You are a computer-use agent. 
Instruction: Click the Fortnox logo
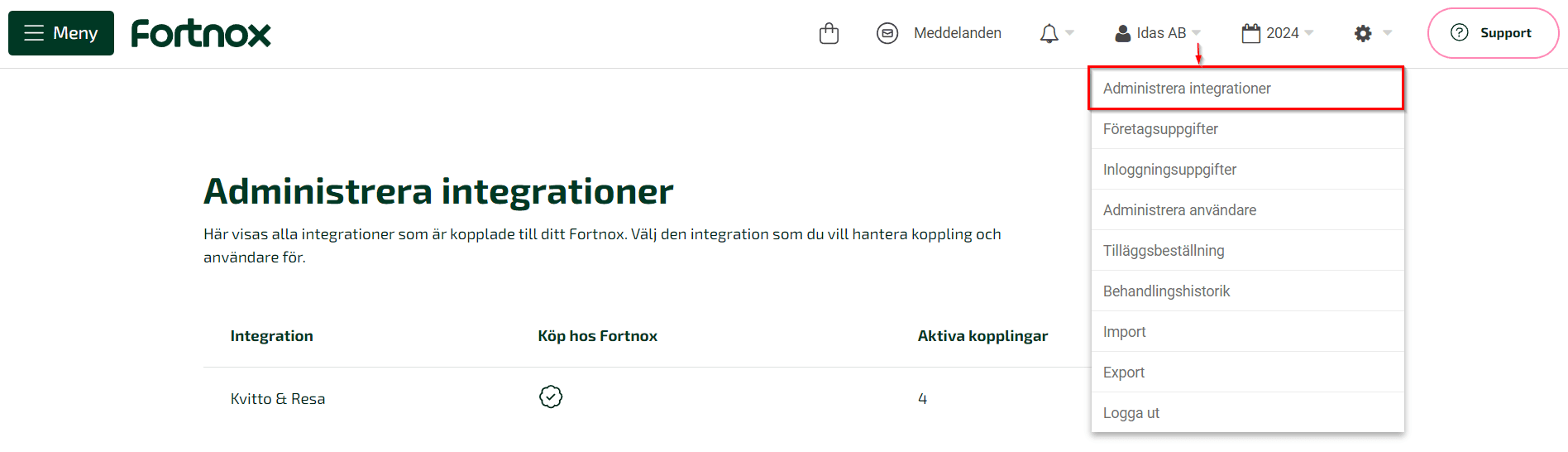(x=201, y=33)
